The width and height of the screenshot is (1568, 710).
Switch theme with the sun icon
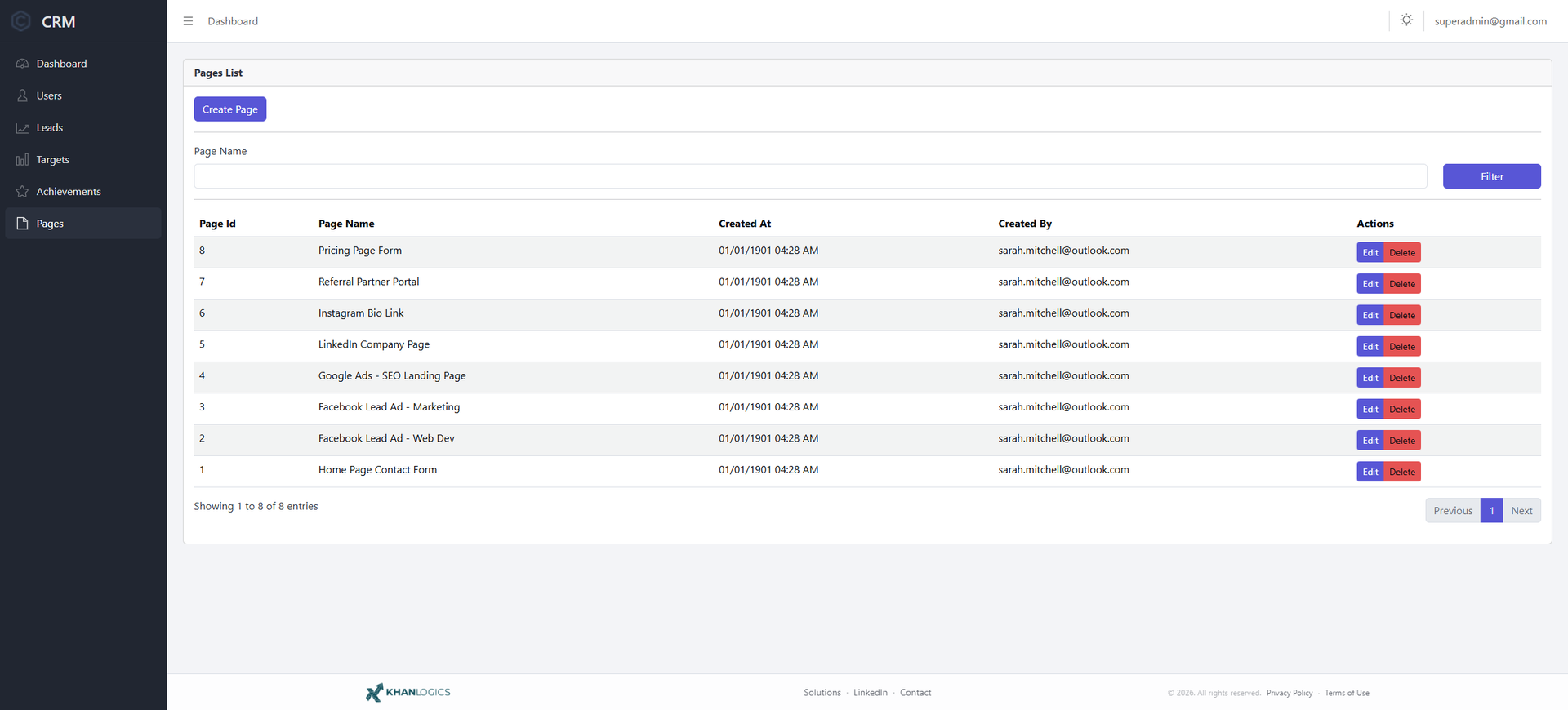pyautogui.click(x=1406, y=20)
